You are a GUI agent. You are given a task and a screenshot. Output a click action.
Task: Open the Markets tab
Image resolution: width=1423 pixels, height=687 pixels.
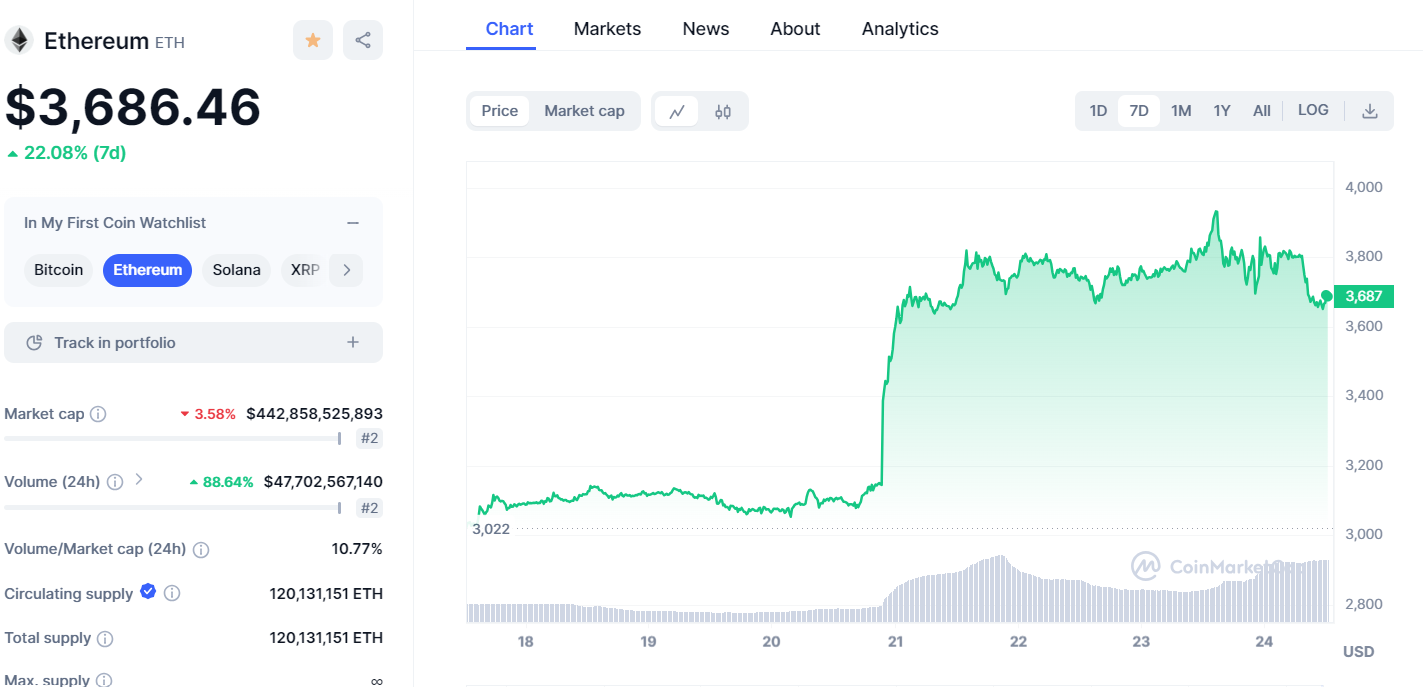(x=607, y=29)
